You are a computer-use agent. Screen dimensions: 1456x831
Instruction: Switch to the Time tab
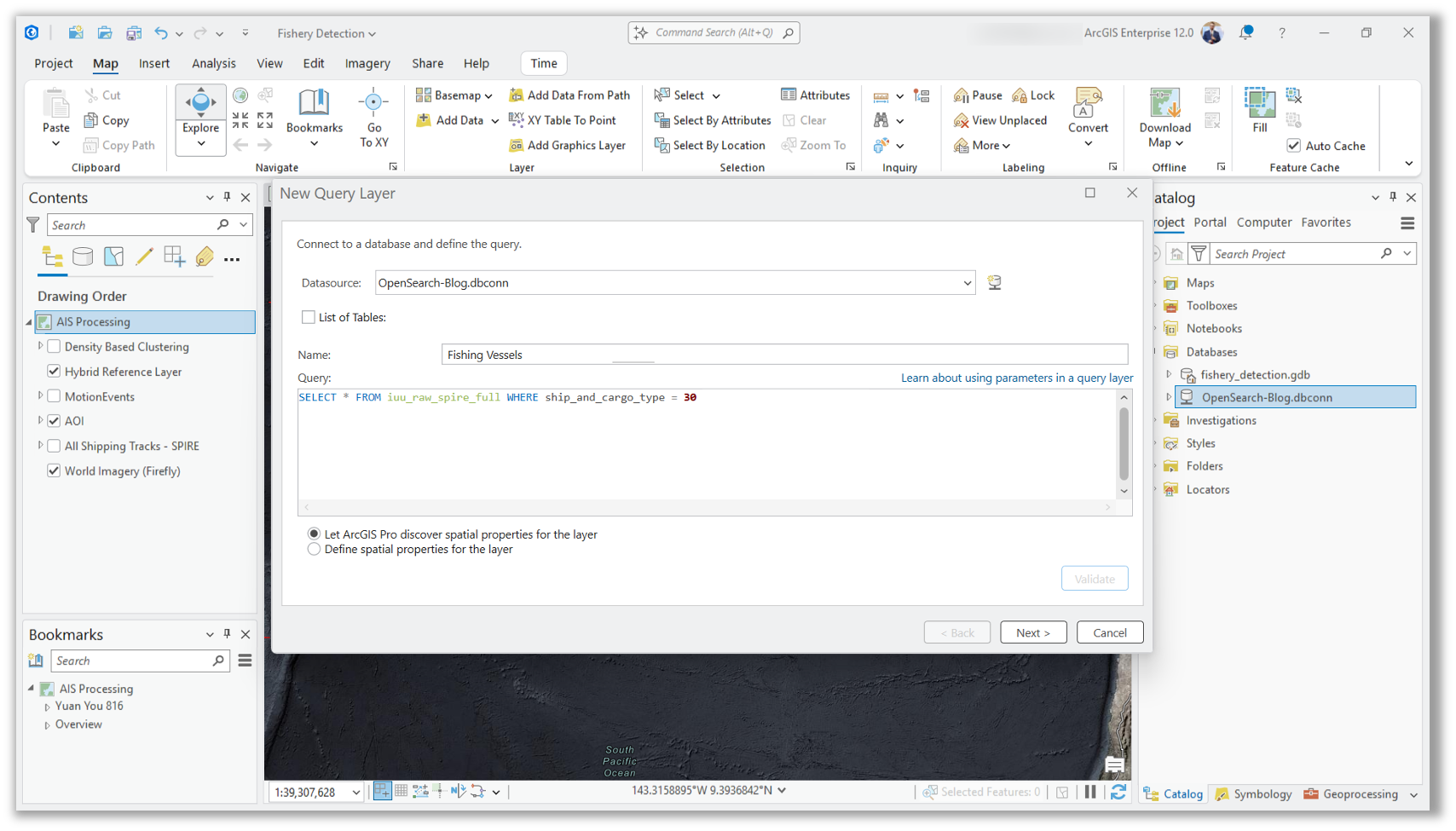point(544,63)
